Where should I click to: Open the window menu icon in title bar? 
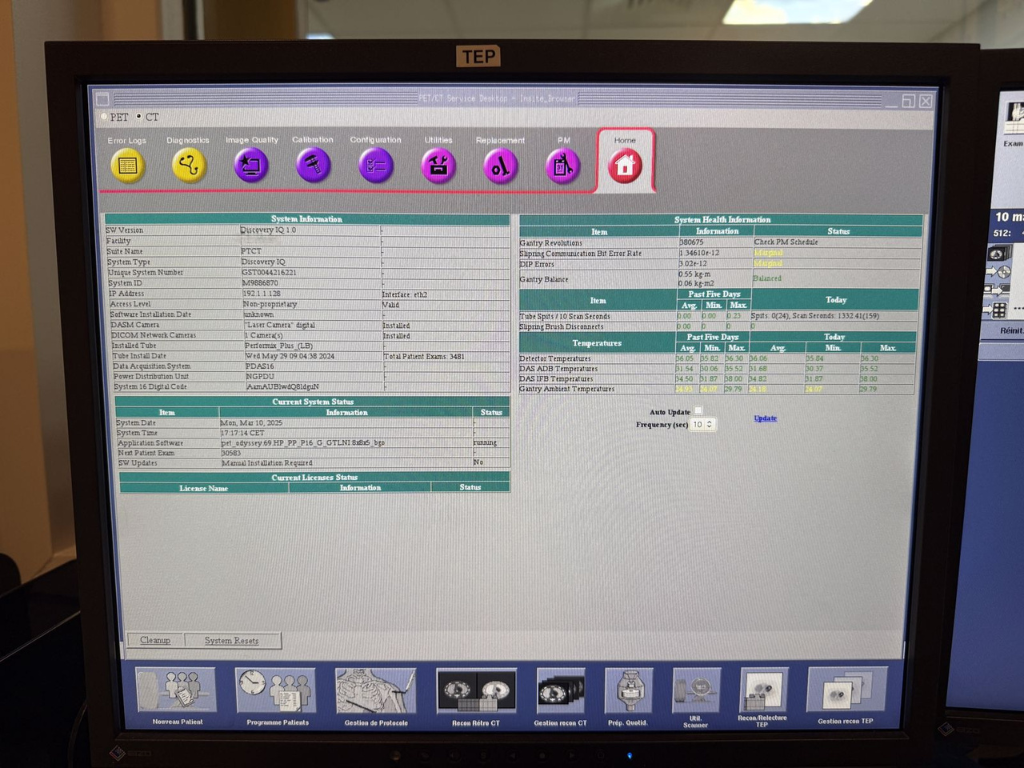coord(103,99)
